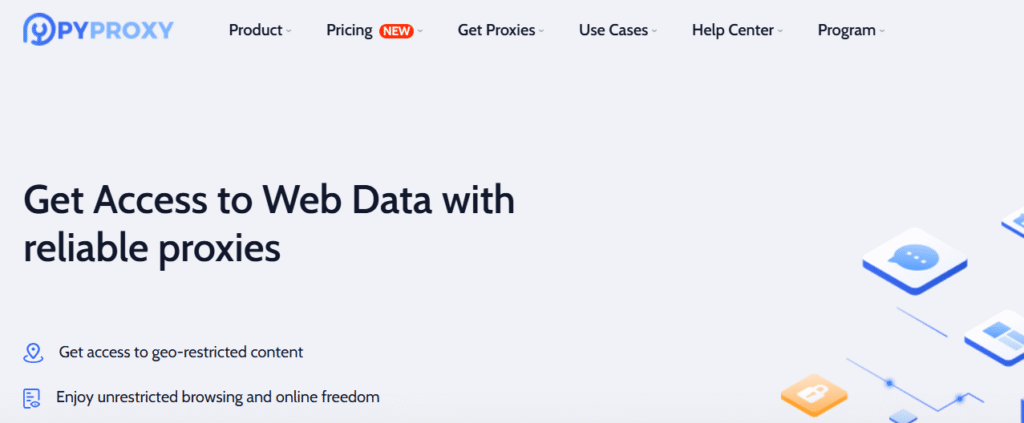This screenshot has height=423, width=1024.
Task: Expand the Use Cases dropdown chevron
Action: (x=655, y=31)
